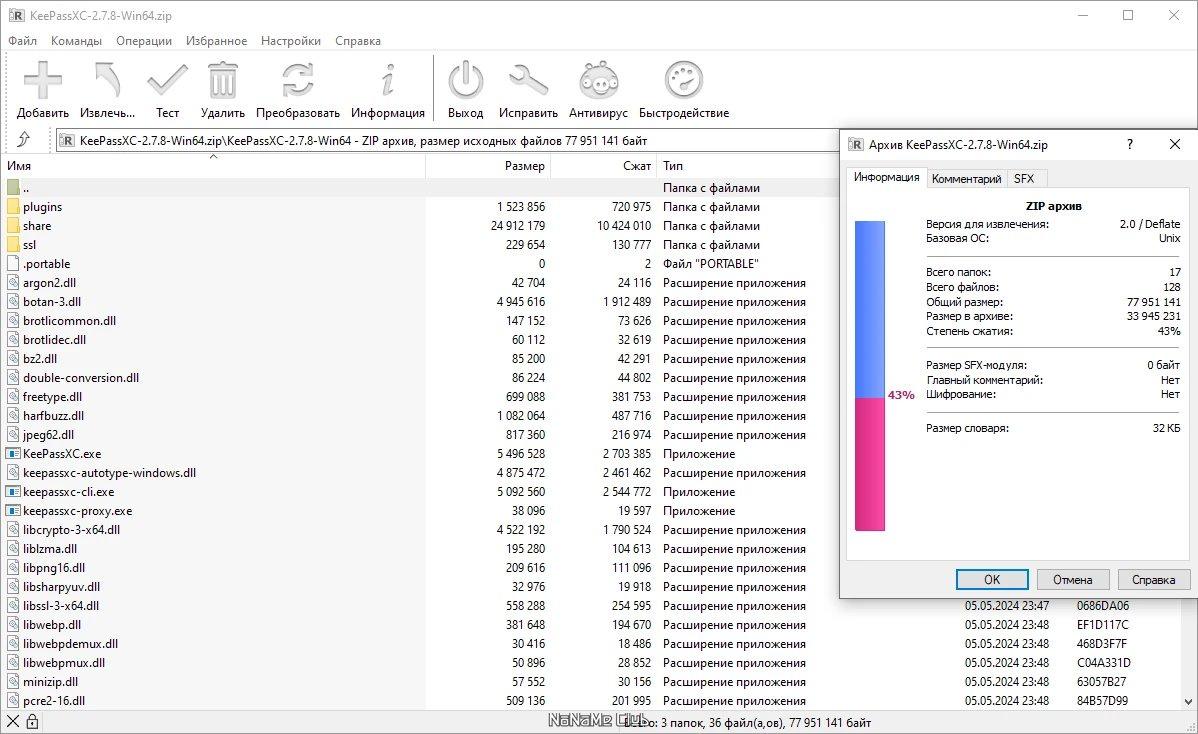Select the plugins folder in the list
The height and width of the screenshot is (734, 1198).
tap(43, 207)
